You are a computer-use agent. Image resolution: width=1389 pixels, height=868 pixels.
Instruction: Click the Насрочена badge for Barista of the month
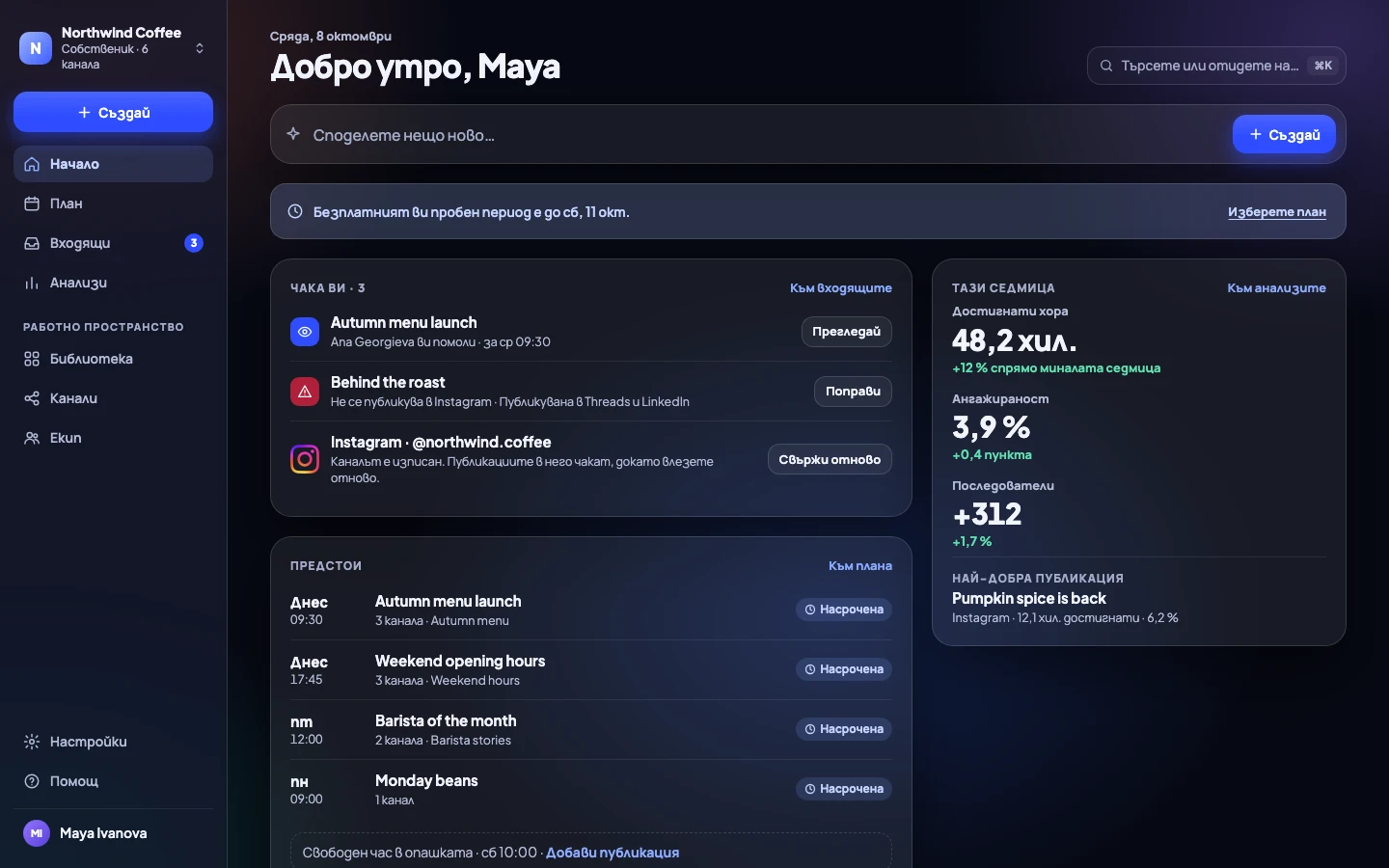point(844,729)
